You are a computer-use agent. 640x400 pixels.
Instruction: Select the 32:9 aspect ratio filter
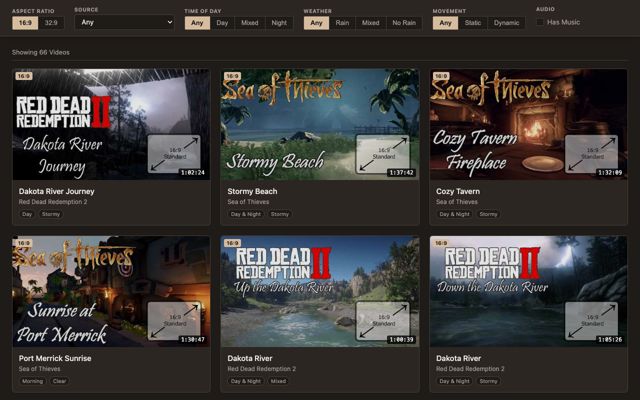tap(51, 23)
